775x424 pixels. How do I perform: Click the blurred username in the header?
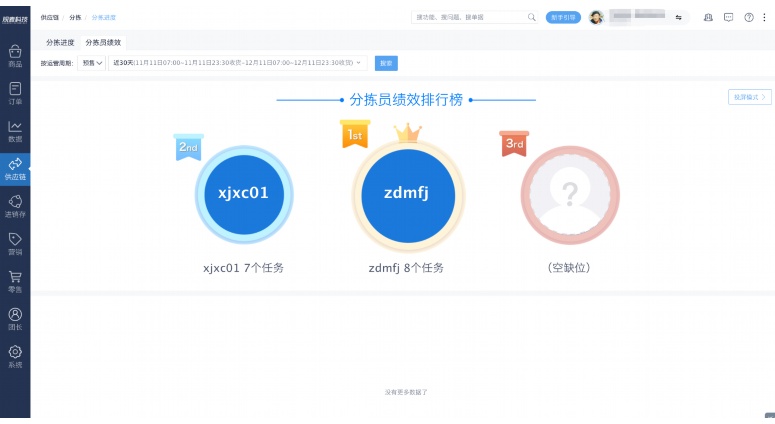639,17
